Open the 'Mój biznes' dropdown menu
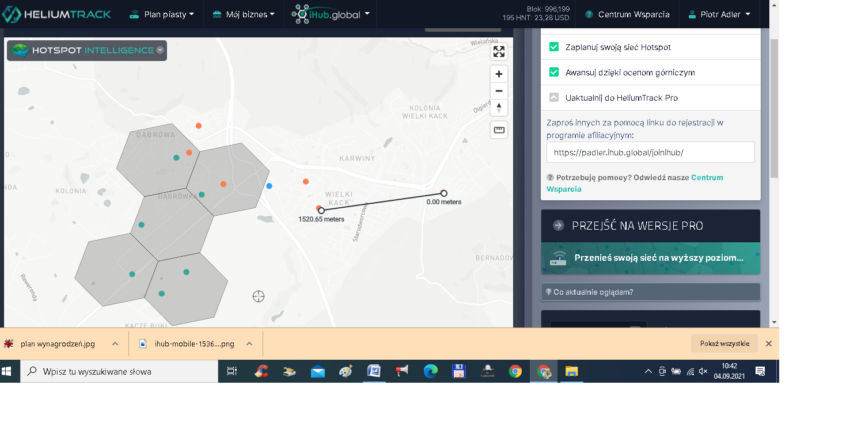Image resolution: width=850 pixels, height=442 pixels. (x=244, y=15)
